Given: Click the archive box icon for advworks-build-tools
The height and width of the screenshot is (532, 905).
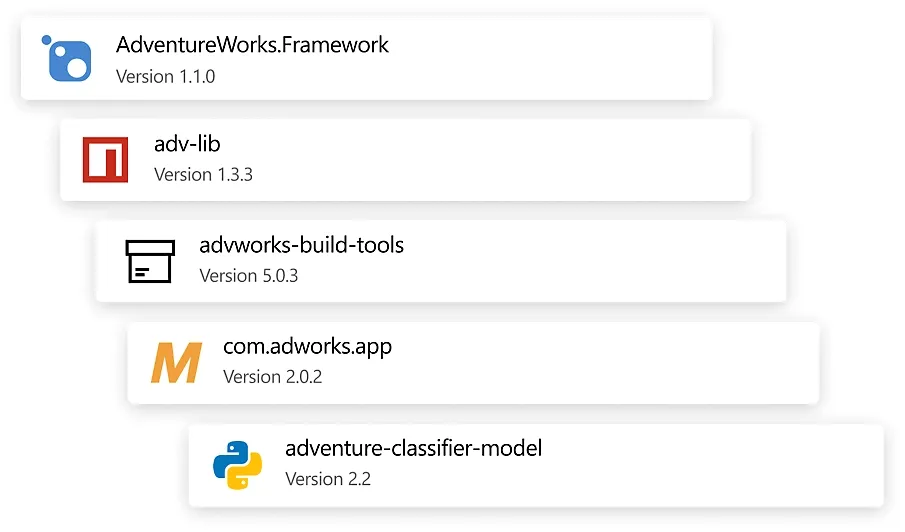Looking at the screenshot, I should pyautogui.click(x=150, y=261).
